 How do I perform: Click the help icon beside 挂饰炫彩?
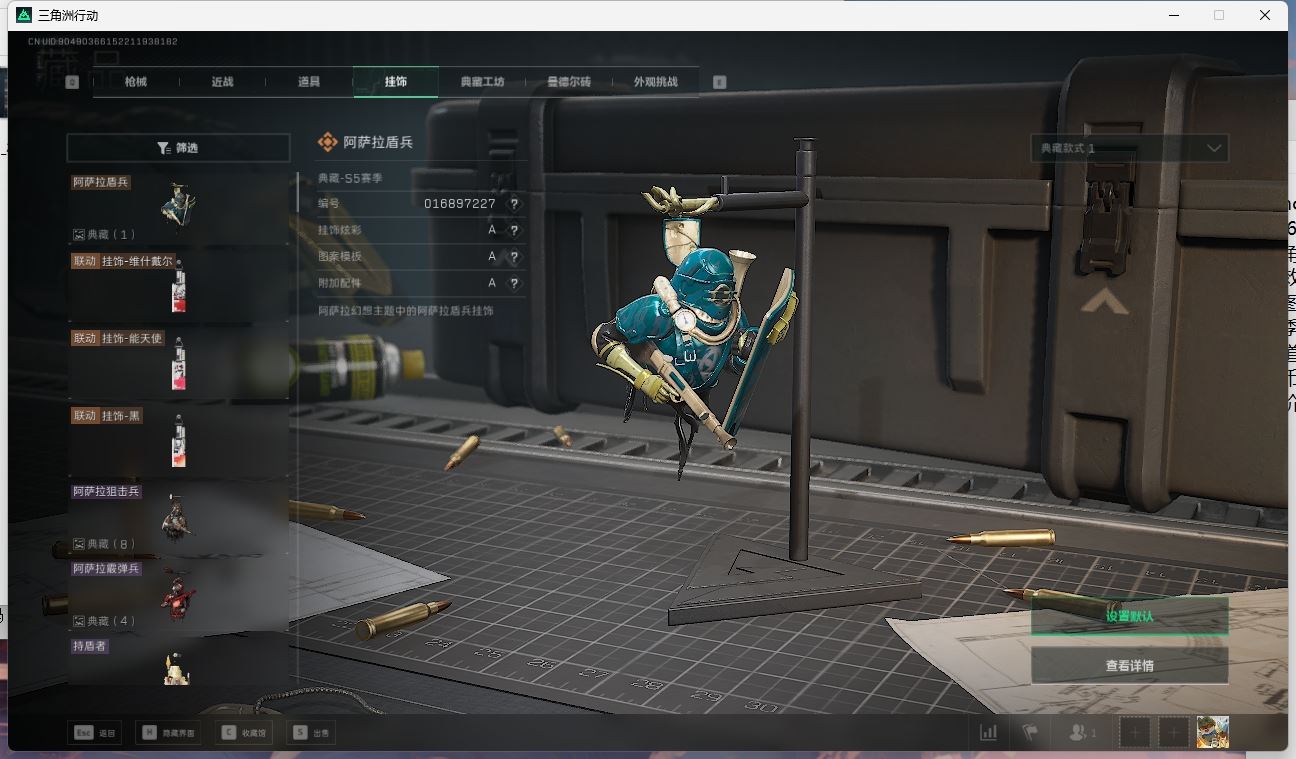pos(514,230)
